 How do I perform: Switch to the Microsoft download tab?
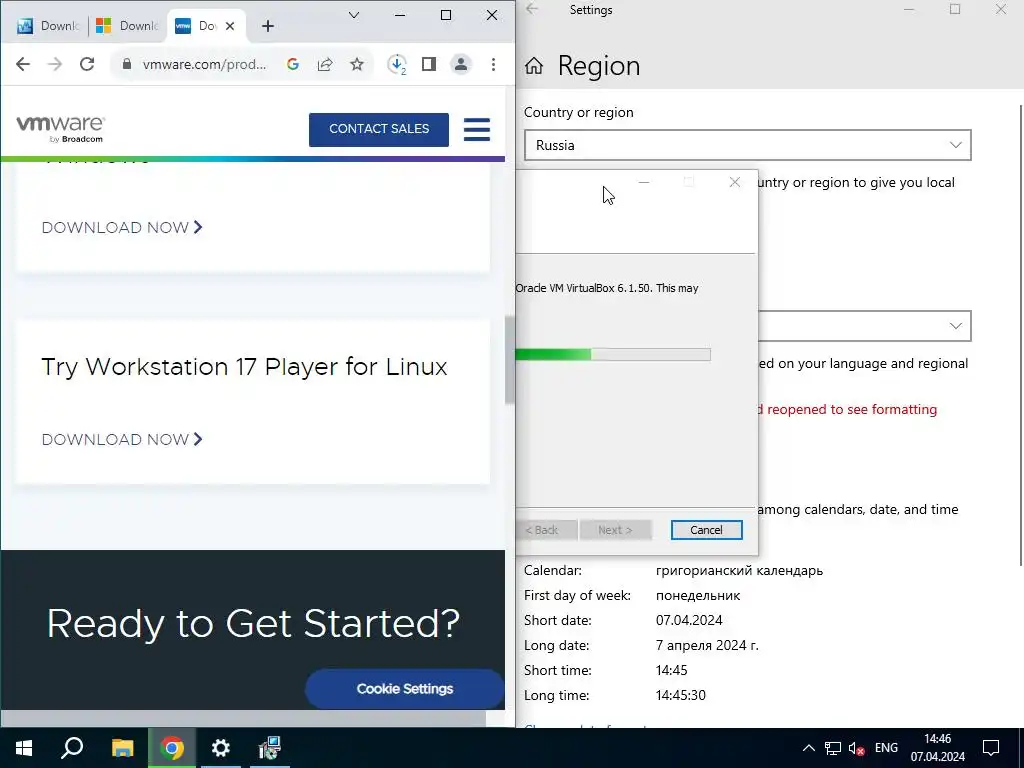pos(127,26)
